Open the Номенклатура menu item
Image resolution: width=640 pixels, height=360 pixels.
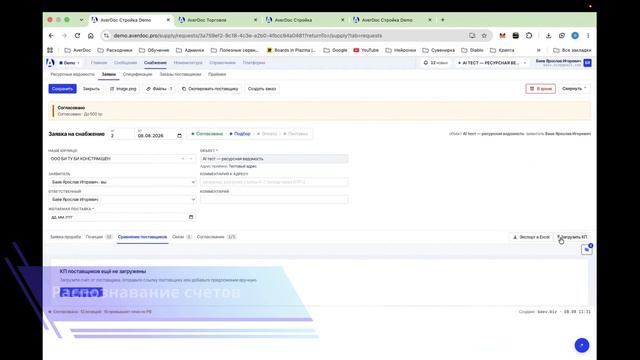tap(188, 63)
